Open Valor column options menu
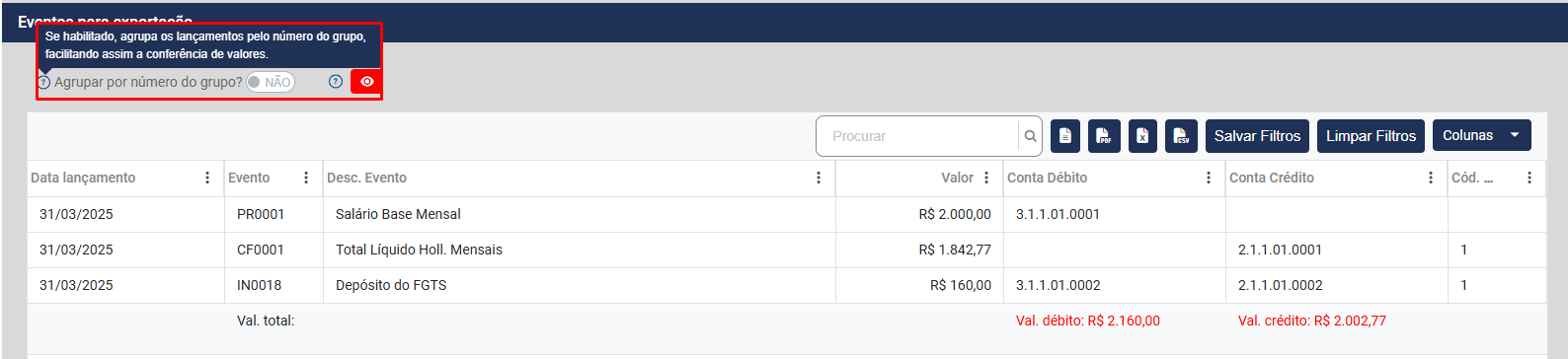Screen dimensions: 1568x359 point(986,178)
